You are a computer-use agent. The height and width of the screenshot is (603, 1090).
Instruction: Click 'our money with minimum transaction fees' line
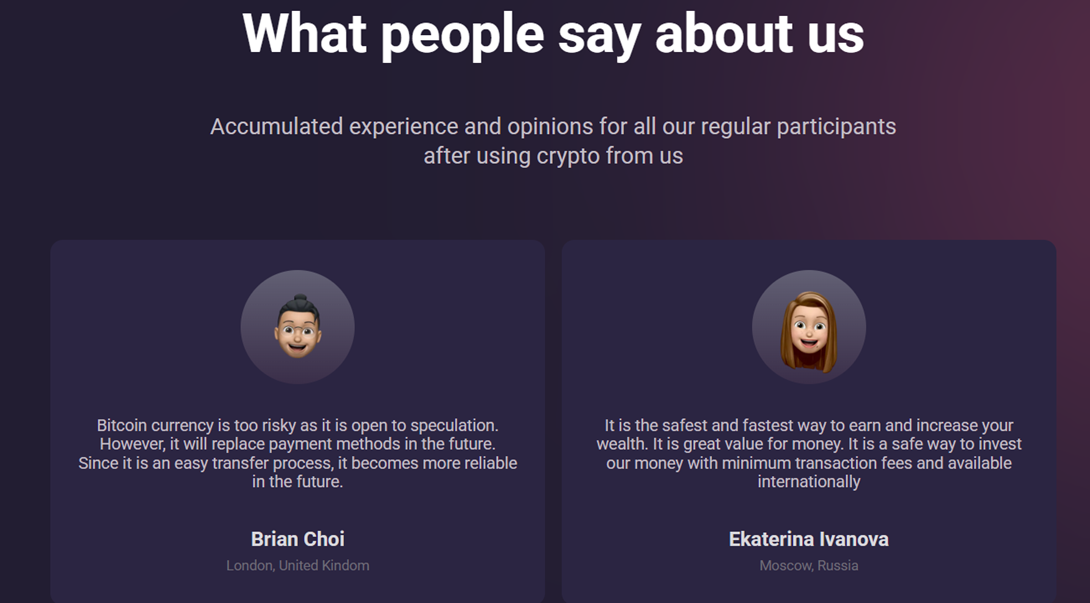click(809, 463)
